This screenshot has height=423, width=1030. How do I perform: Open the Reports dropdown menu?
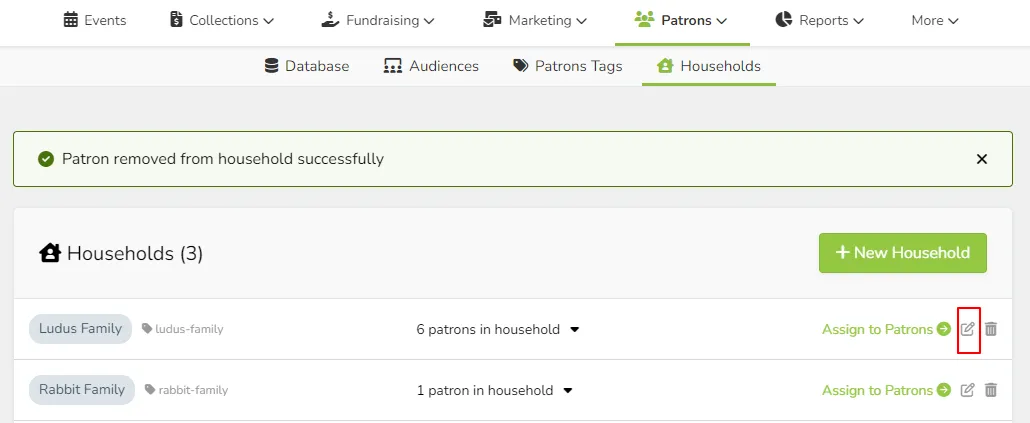[819, 20]
